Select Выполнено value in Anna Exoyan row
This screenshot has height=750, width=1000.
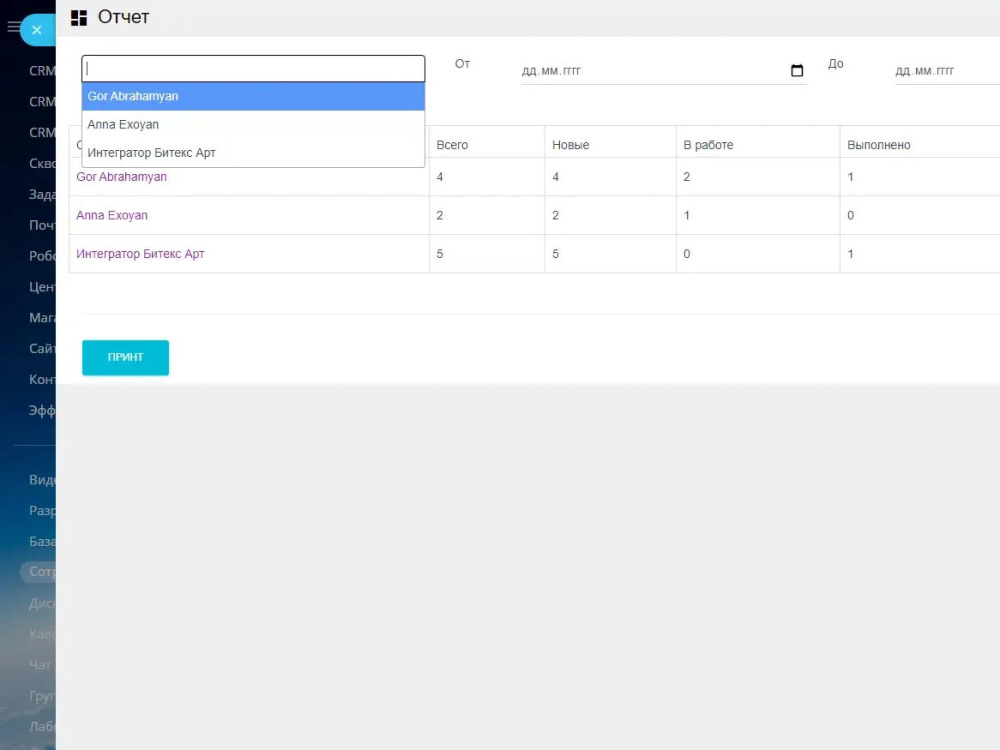click(x=850, y=216)
